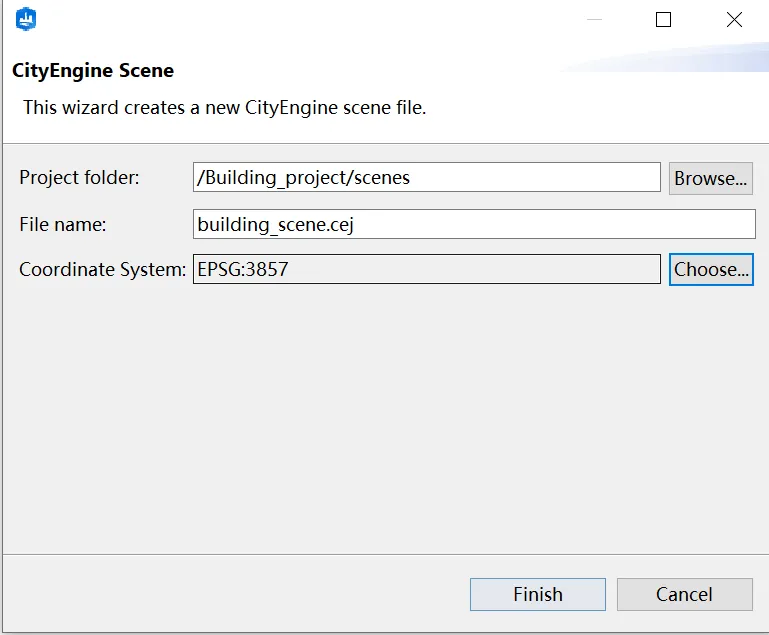
Task: Select the Coordinate System EPSG:3857 field
Action: point(426,269)
